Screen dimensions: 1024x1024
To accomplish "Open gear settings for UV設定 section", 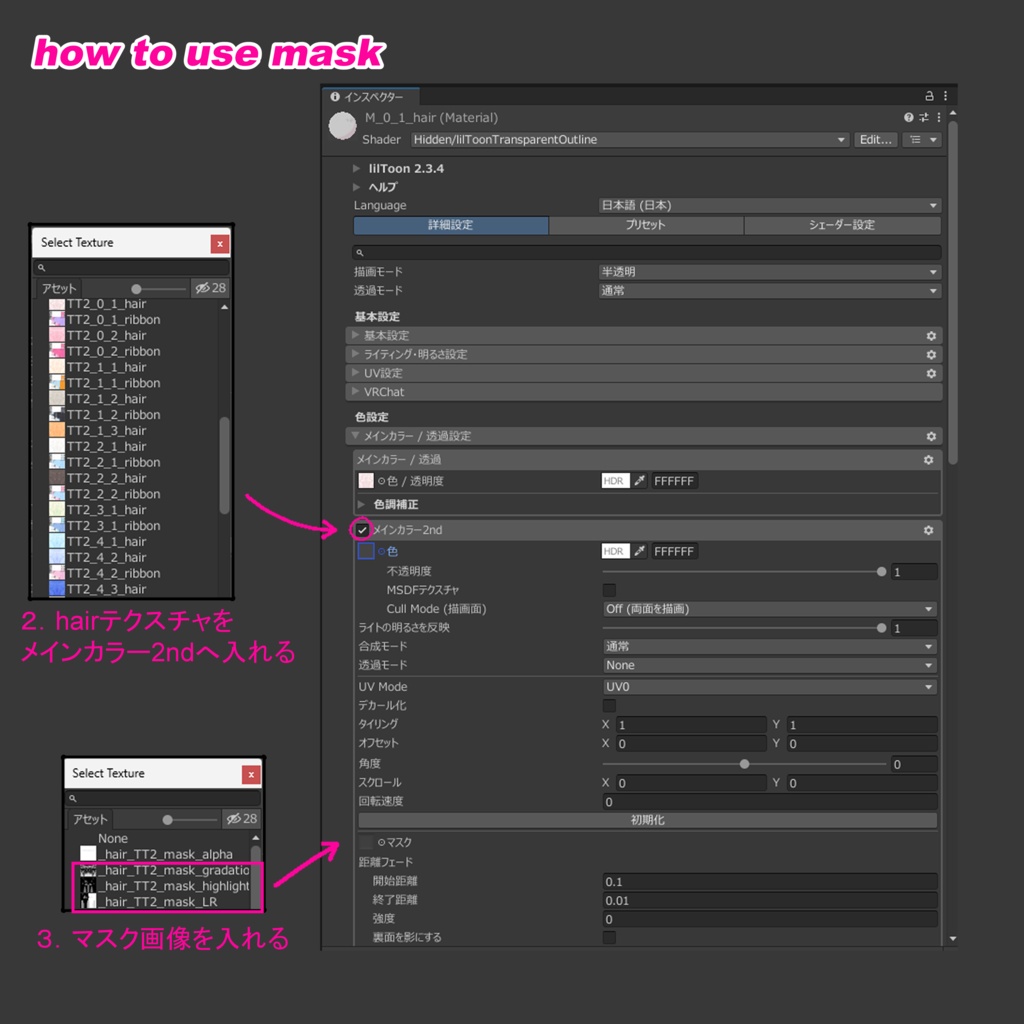I will (x=931, y=374).
